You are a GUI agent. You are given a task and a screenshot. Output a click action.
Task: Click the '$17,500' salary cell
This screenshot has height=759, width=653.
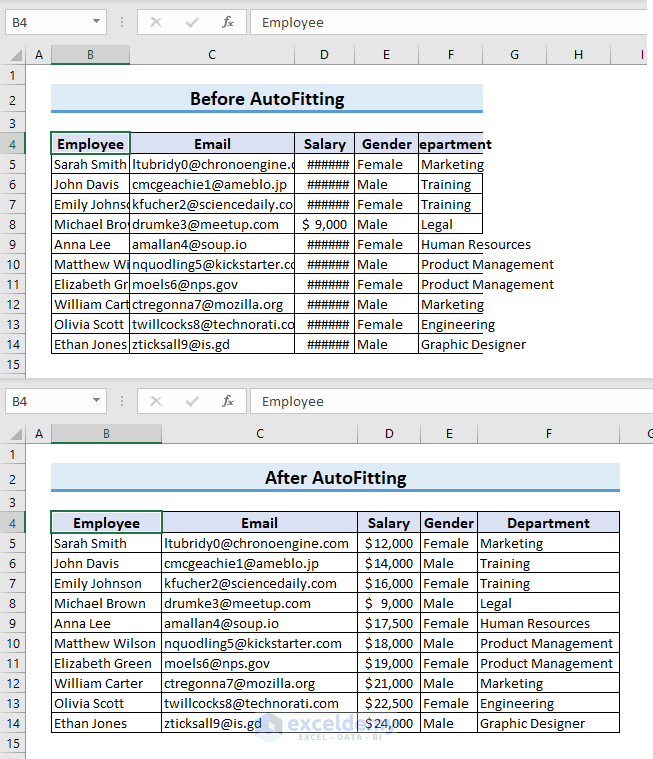tap(389, 623)
